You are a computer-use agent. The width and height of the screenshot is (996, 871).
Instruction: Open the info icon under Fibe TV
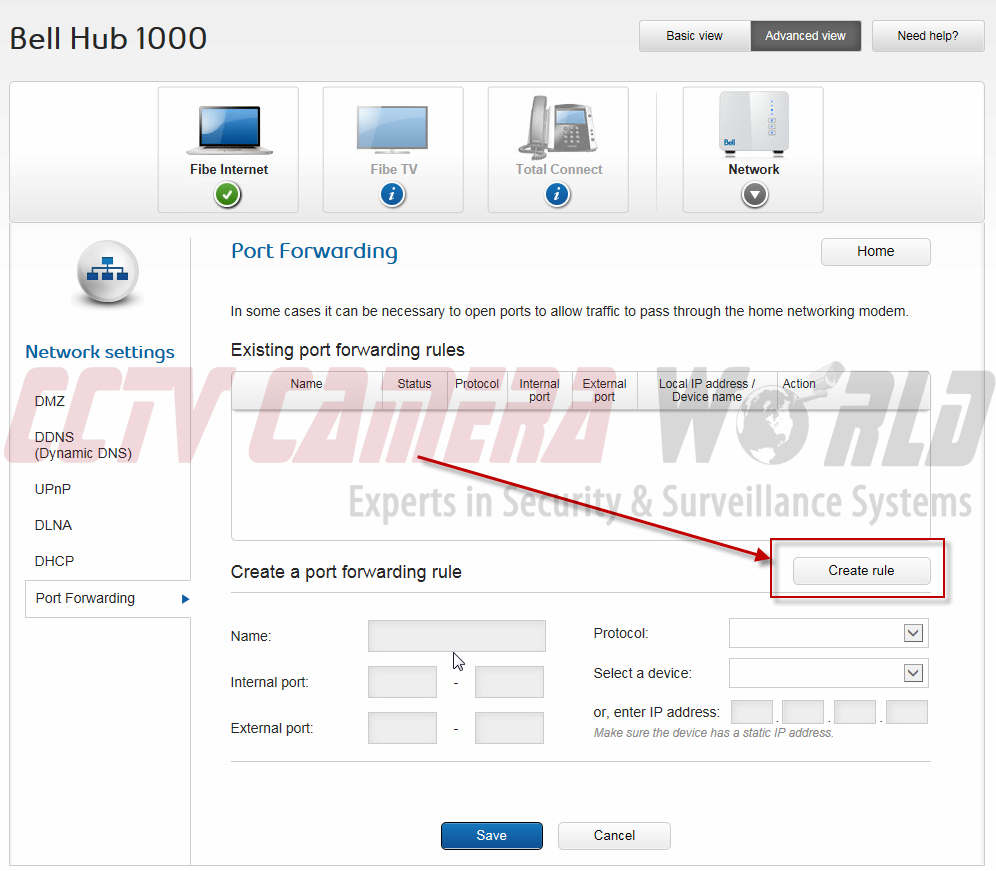(393, 194)
